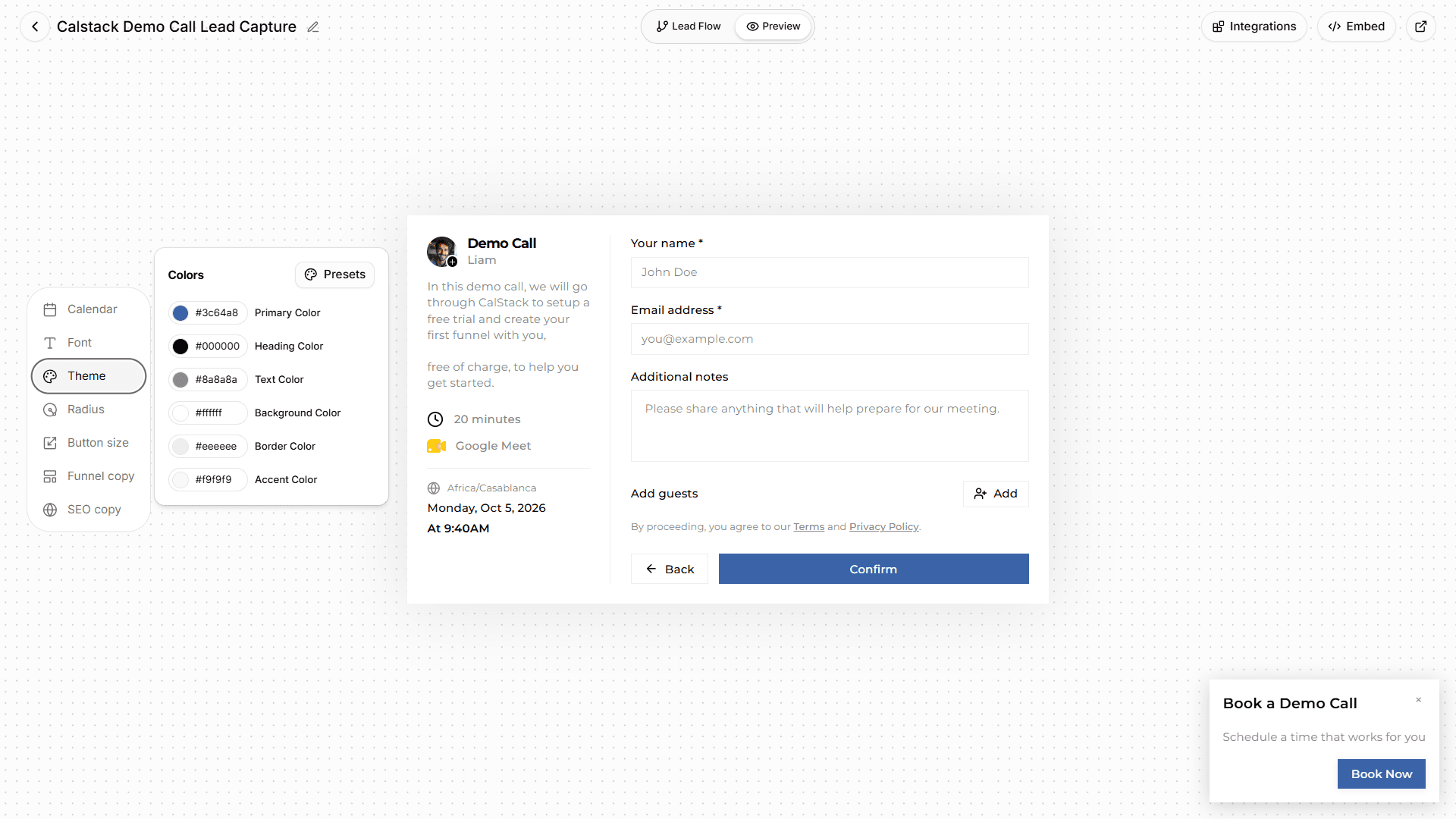The height and width of the screenshot is (819, 1456).
Task: Open the Privacy Policy link
Action: pyautogui.click(x=883, y=526)
